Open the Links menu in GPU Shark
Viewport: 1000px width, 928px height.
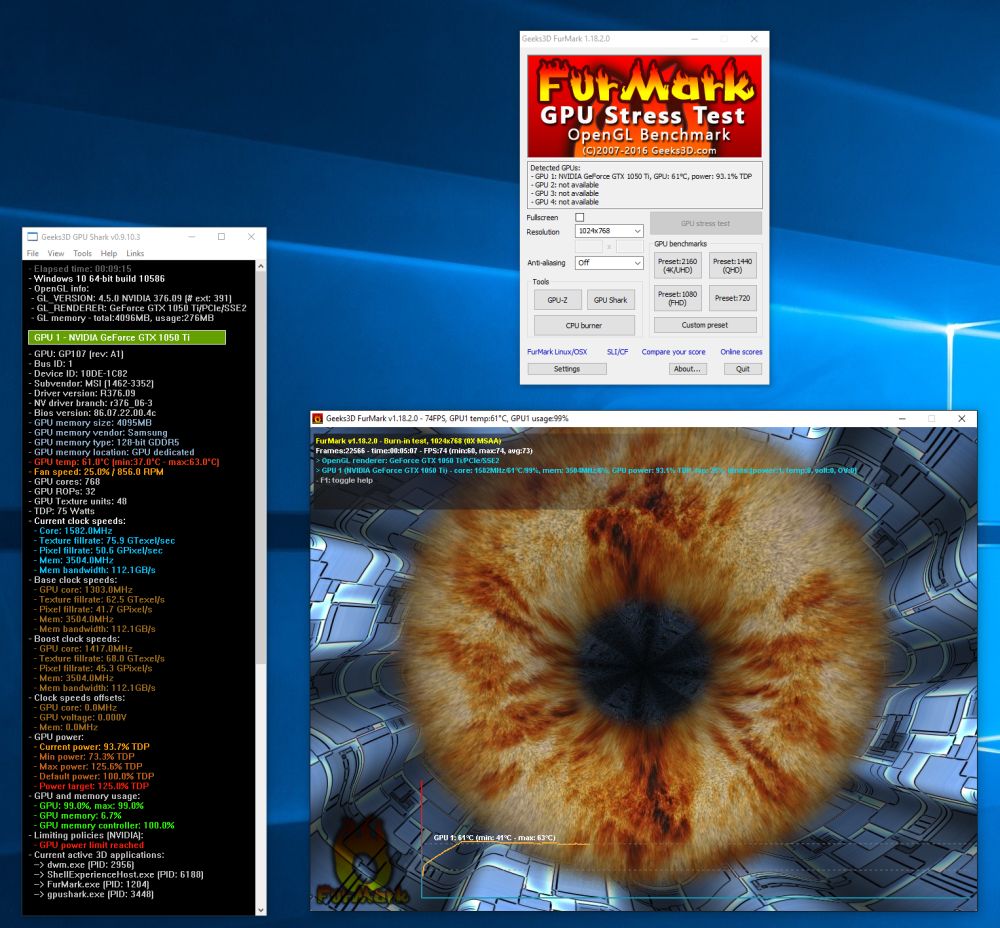point(135,253)
